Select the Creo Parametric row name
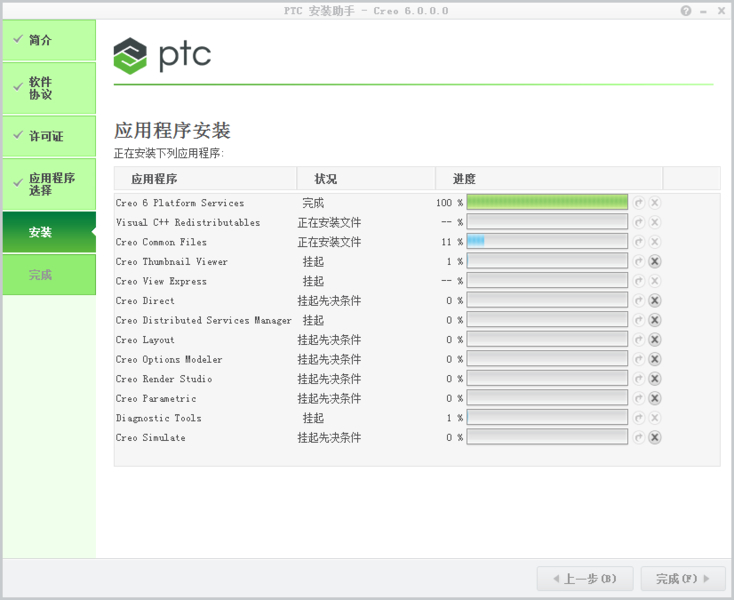Viewport: 734px width, 600px height. point(156,399)
